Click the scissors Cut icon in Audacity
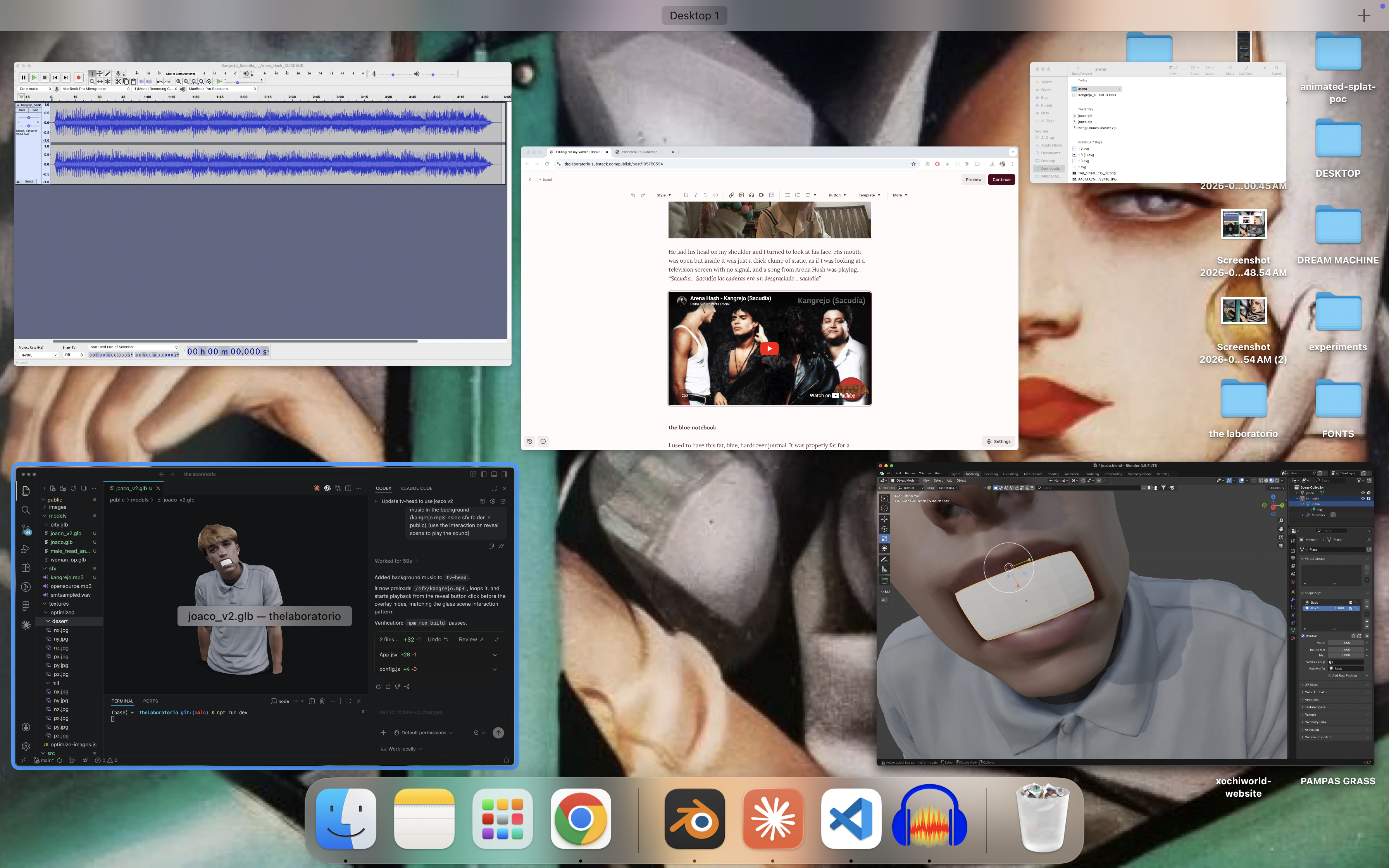The image size is (1389, 868). click(x=118, y=81)
